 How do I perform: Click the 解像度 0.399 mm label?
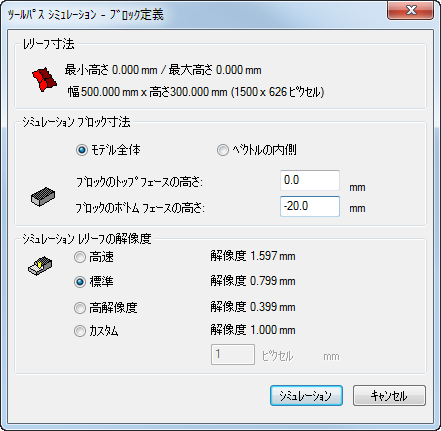coord(253,307)
